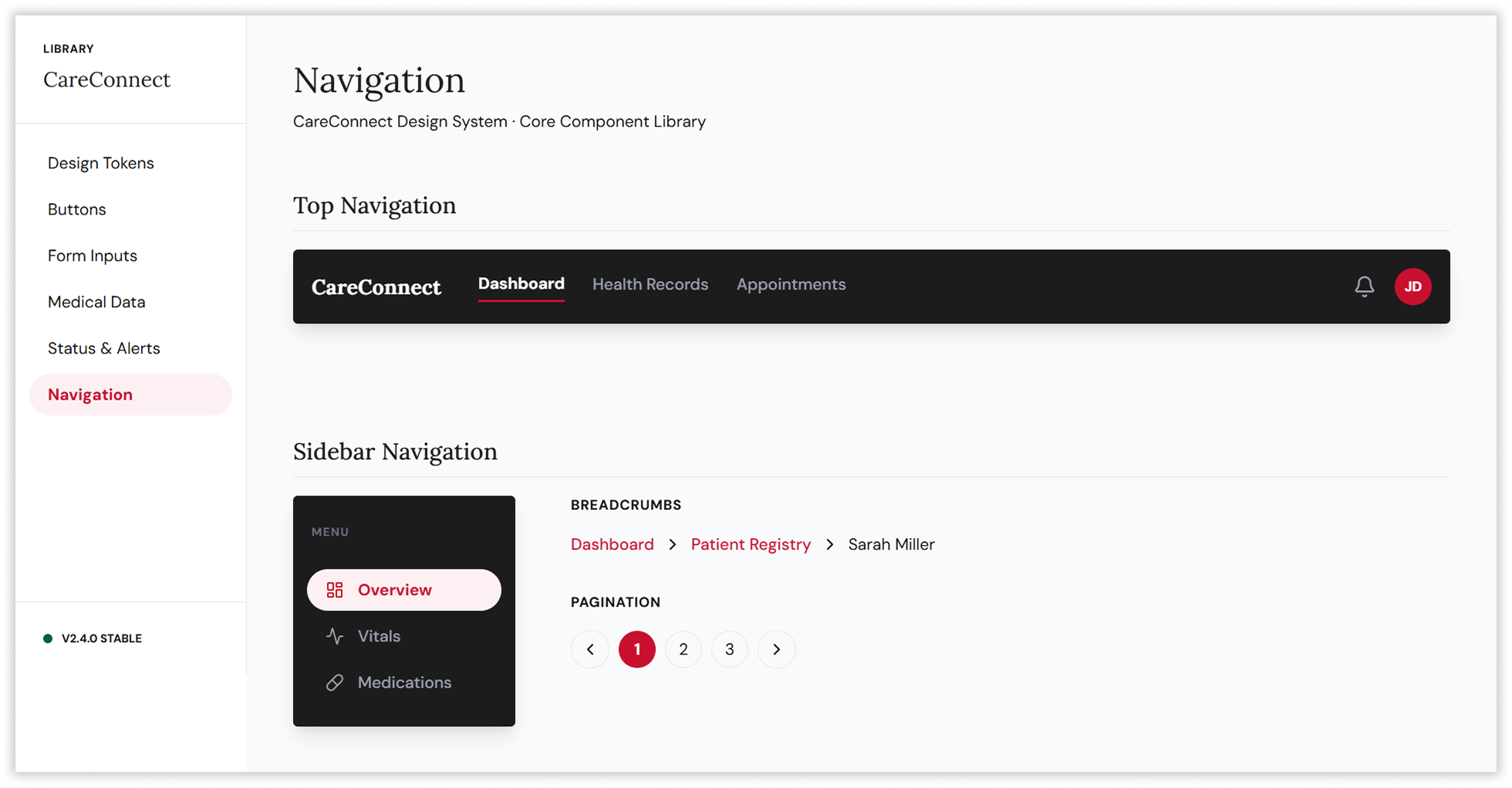The width and height of the screenshot is (1512, 788).
Task: Click the Vitals pulse icon
Action: tap(335, 636)
